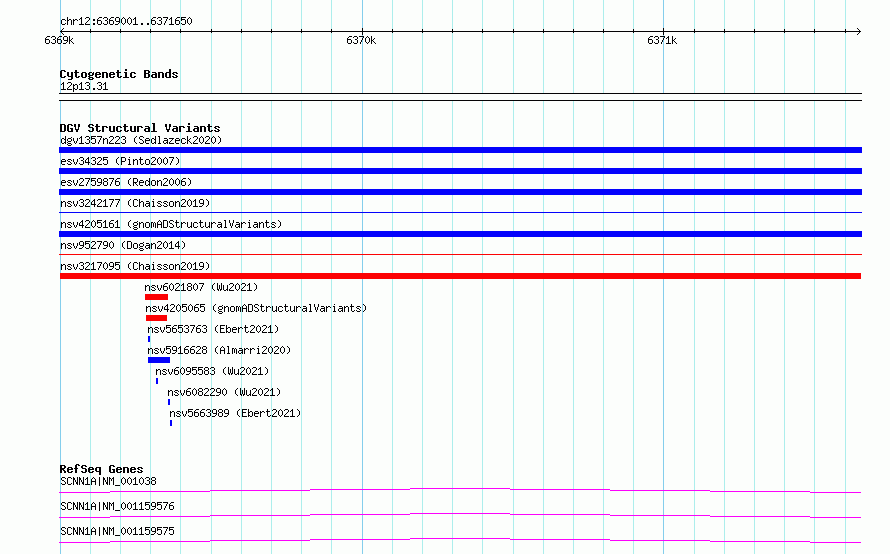Click the Cytogenetic Bands track heading
Image resolution: width=890 pixels, height=554 pixels.
[119, 74]
